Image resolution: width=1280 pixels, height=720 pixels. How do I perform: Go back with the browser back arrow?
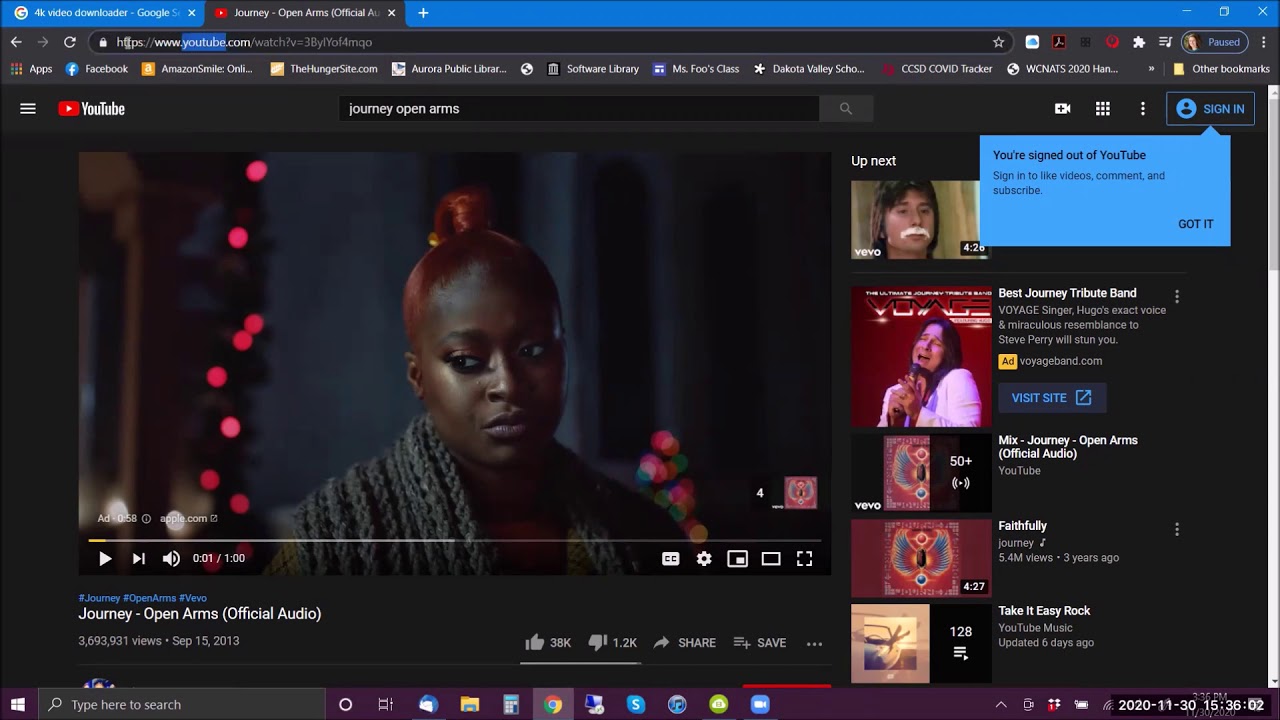click(16, 42)
